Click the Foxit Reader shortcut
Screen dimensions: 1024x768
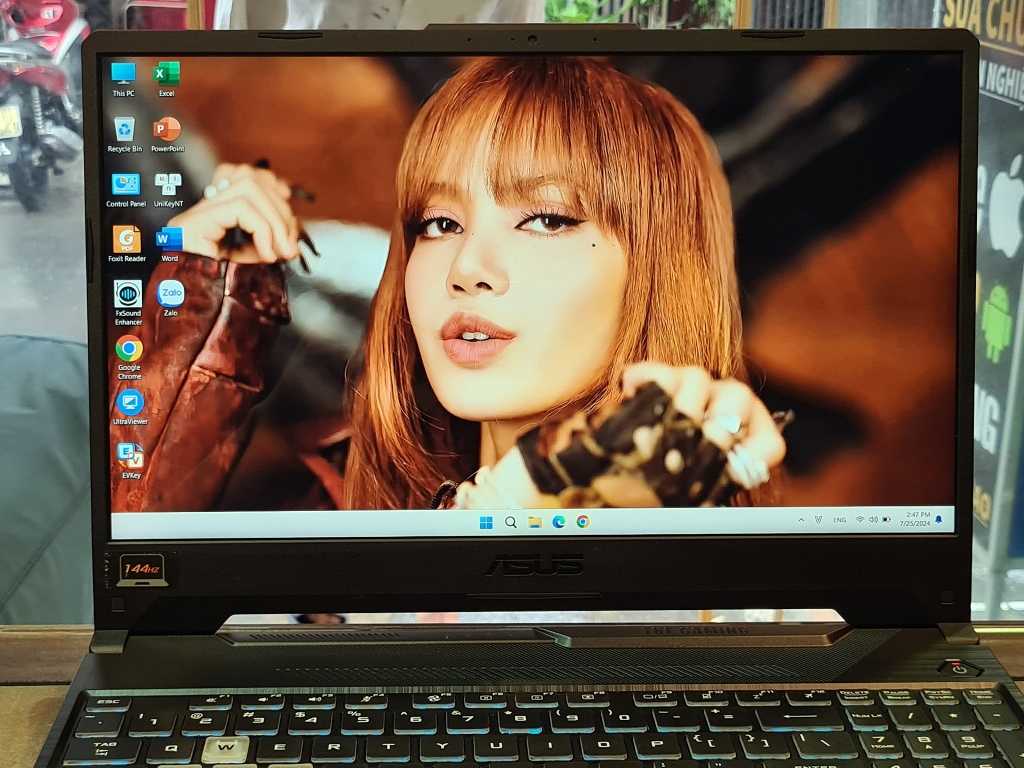point(127,244)
